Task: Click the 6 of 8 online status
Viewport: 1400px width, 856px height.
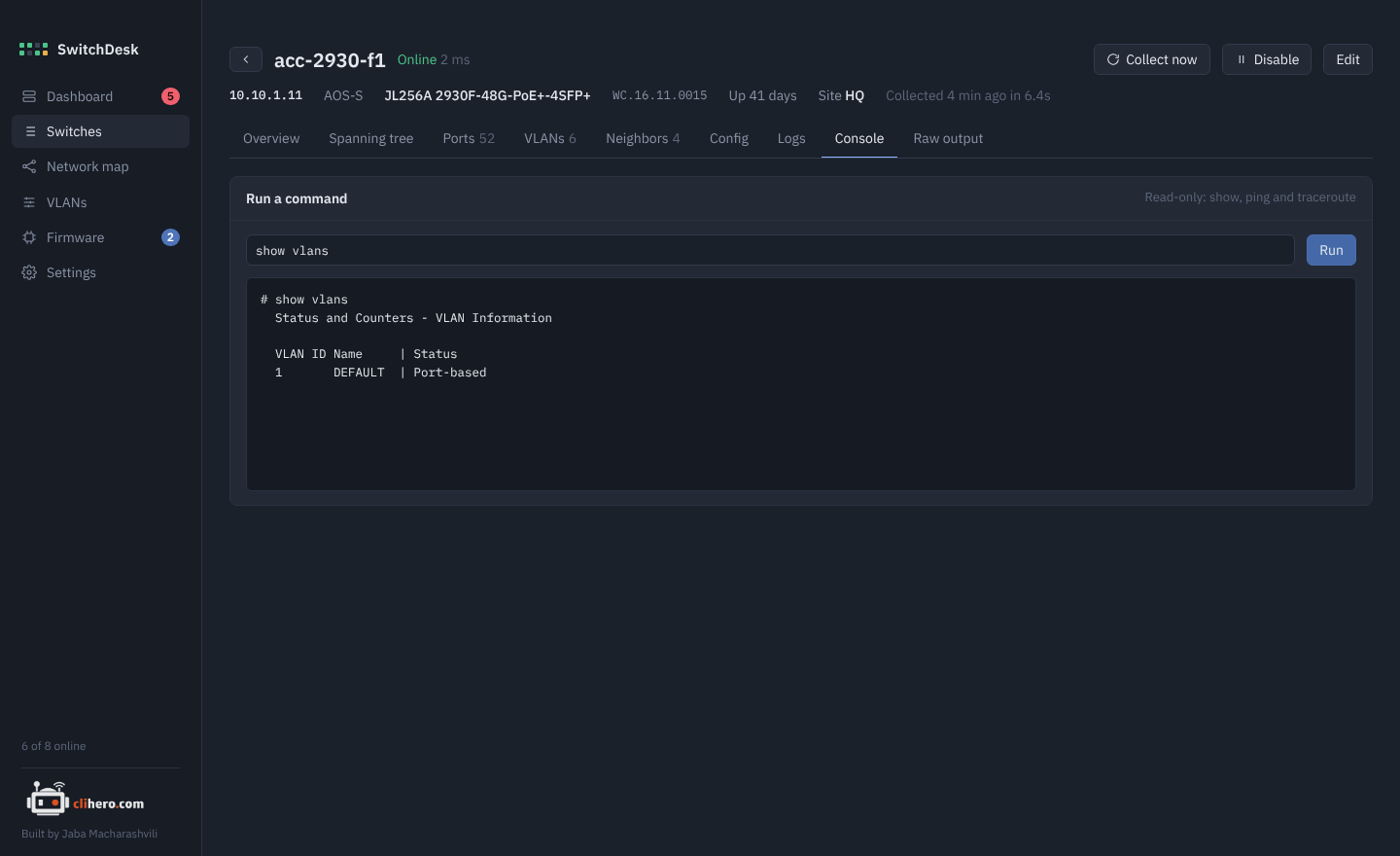Action: (x=53, y=746)
